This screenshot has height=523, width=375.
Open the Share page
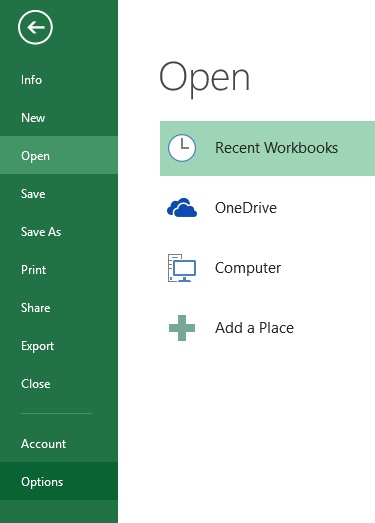click(x=59, y=308)
